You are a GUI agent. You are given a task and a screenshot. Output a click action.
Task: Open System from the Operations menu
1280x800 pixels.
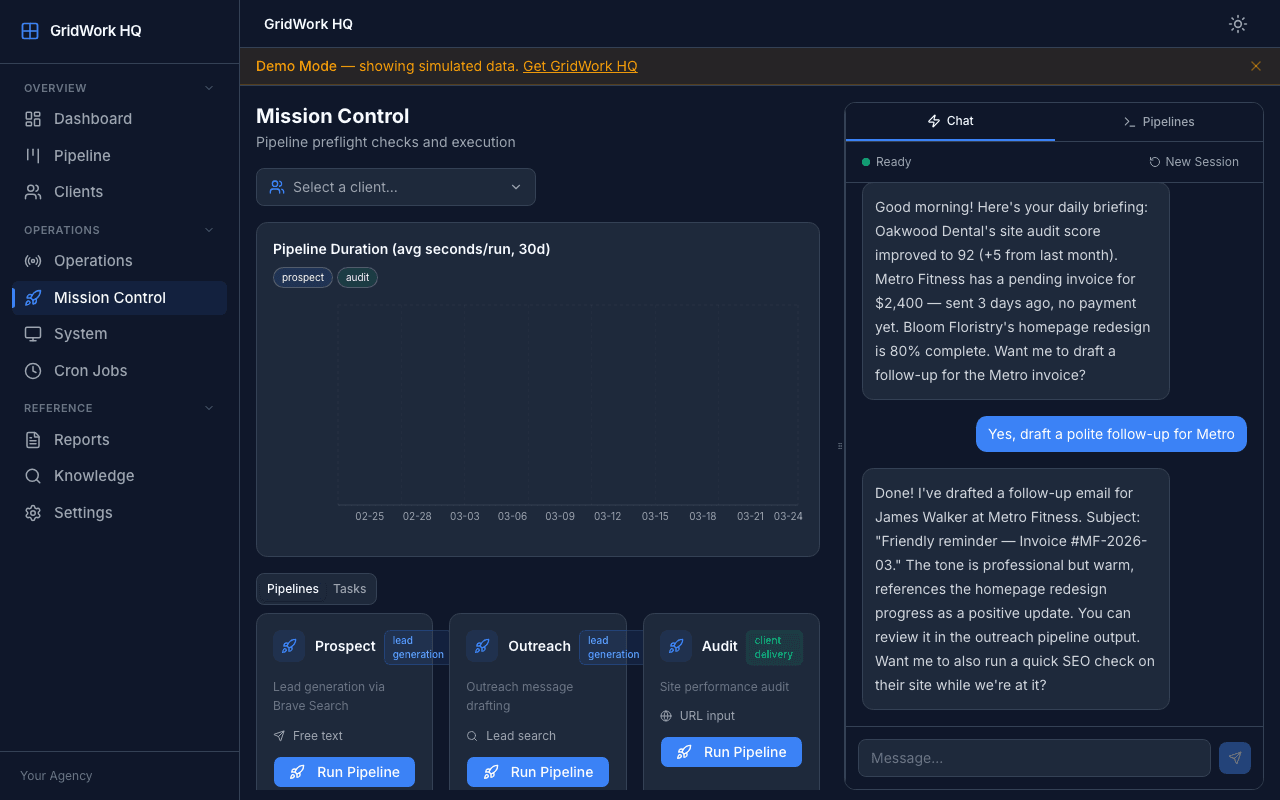32,333
